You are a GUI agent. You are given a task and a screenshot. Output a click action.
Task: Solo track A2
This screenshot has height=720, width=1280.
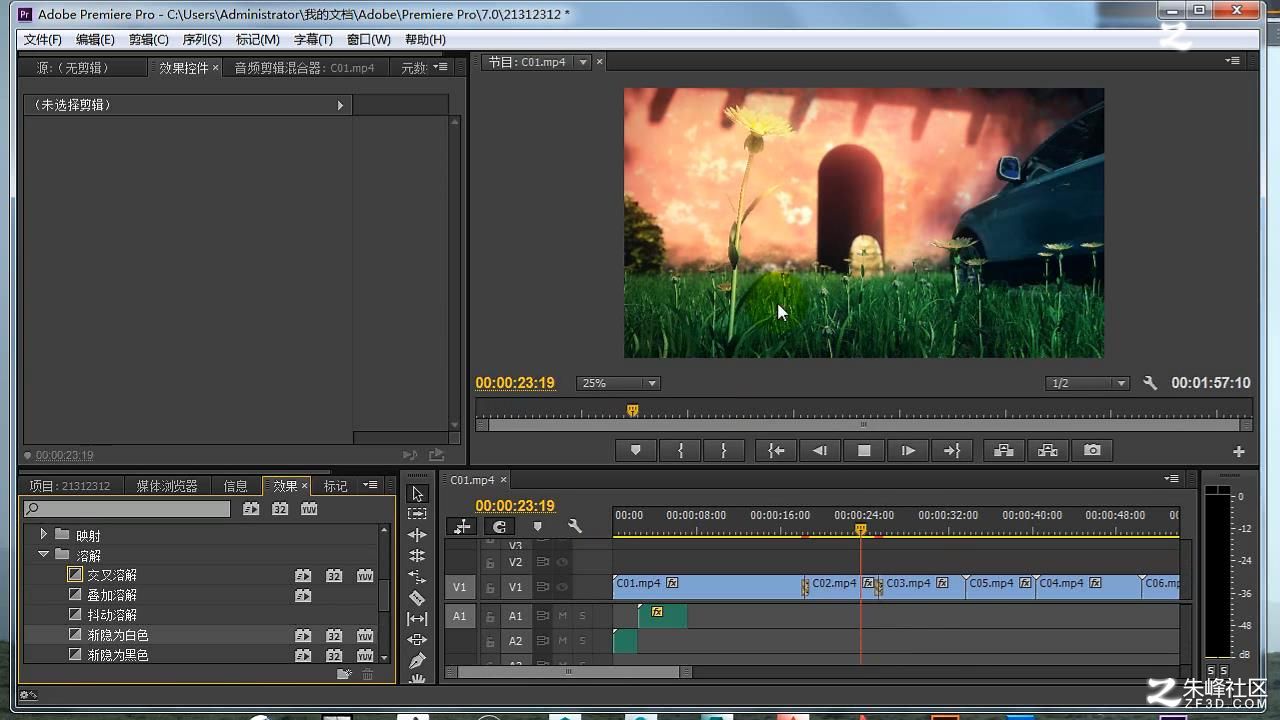(x=582, y=641)
